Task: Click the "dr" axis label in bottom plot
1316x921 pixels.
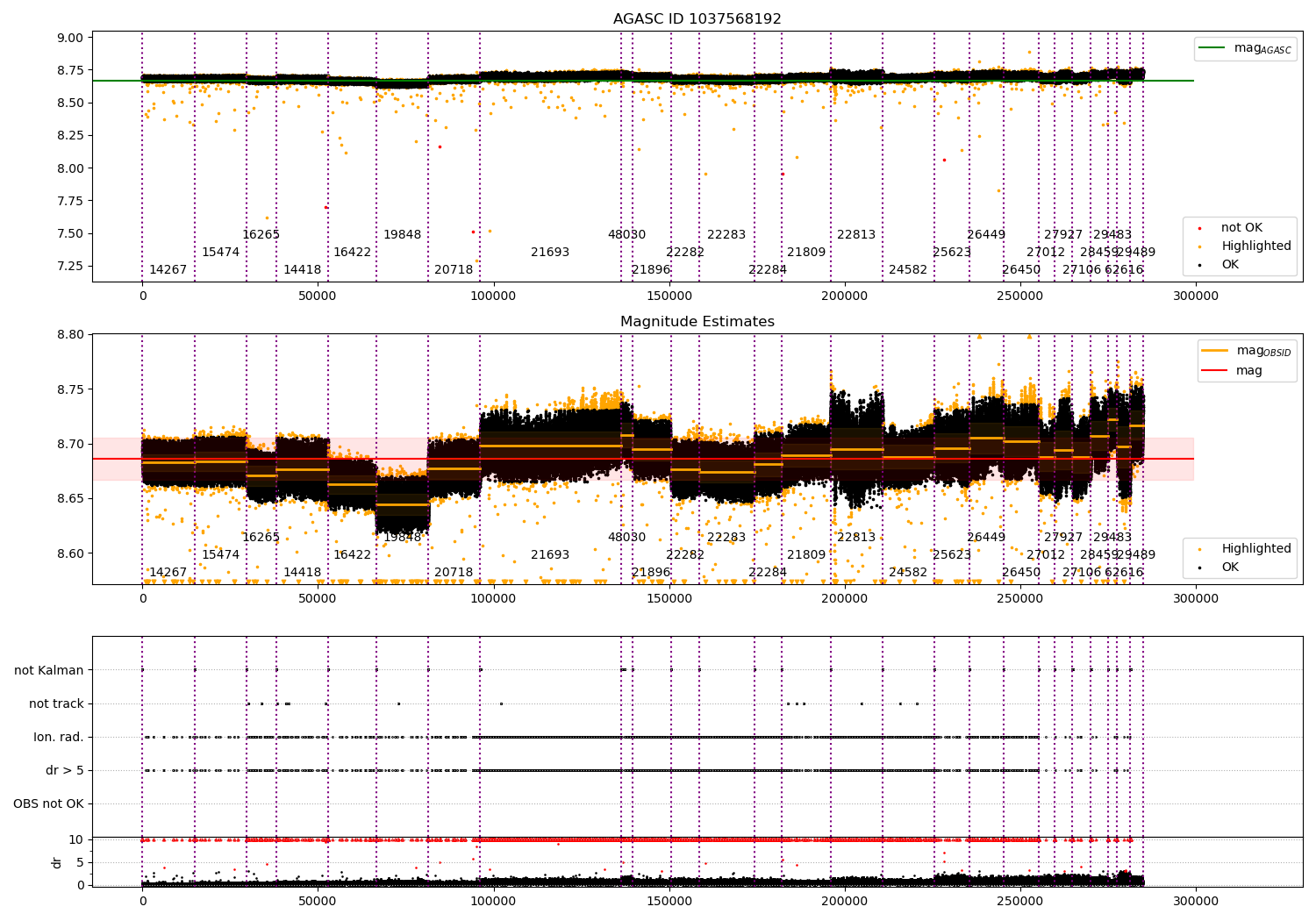Action: pos(57,862)
